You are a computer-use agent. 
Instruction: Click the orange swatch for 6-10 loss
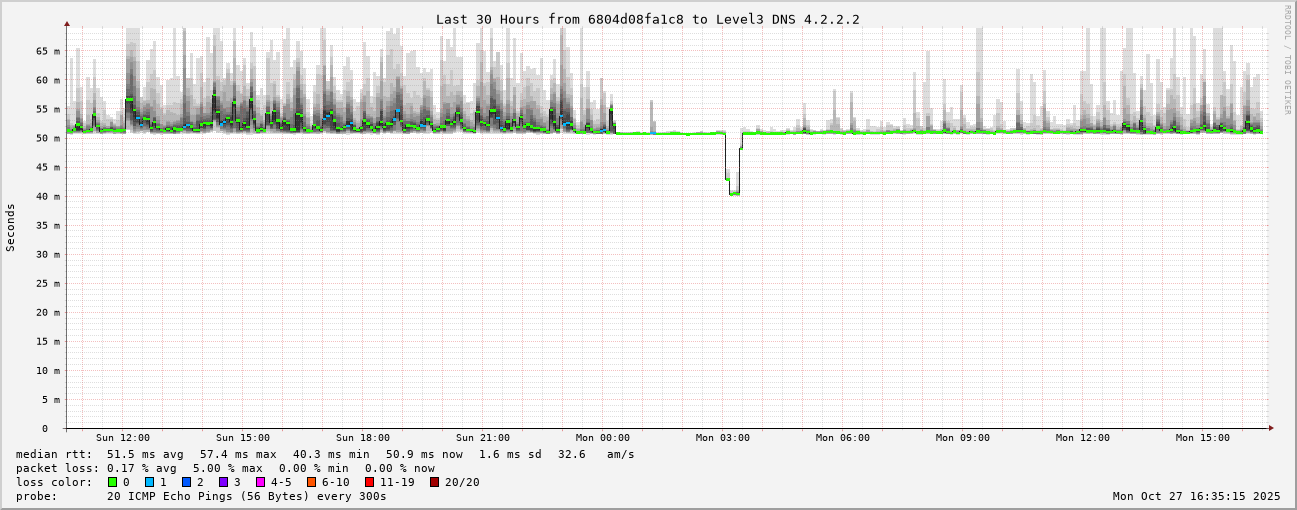[x=311, y=482]
